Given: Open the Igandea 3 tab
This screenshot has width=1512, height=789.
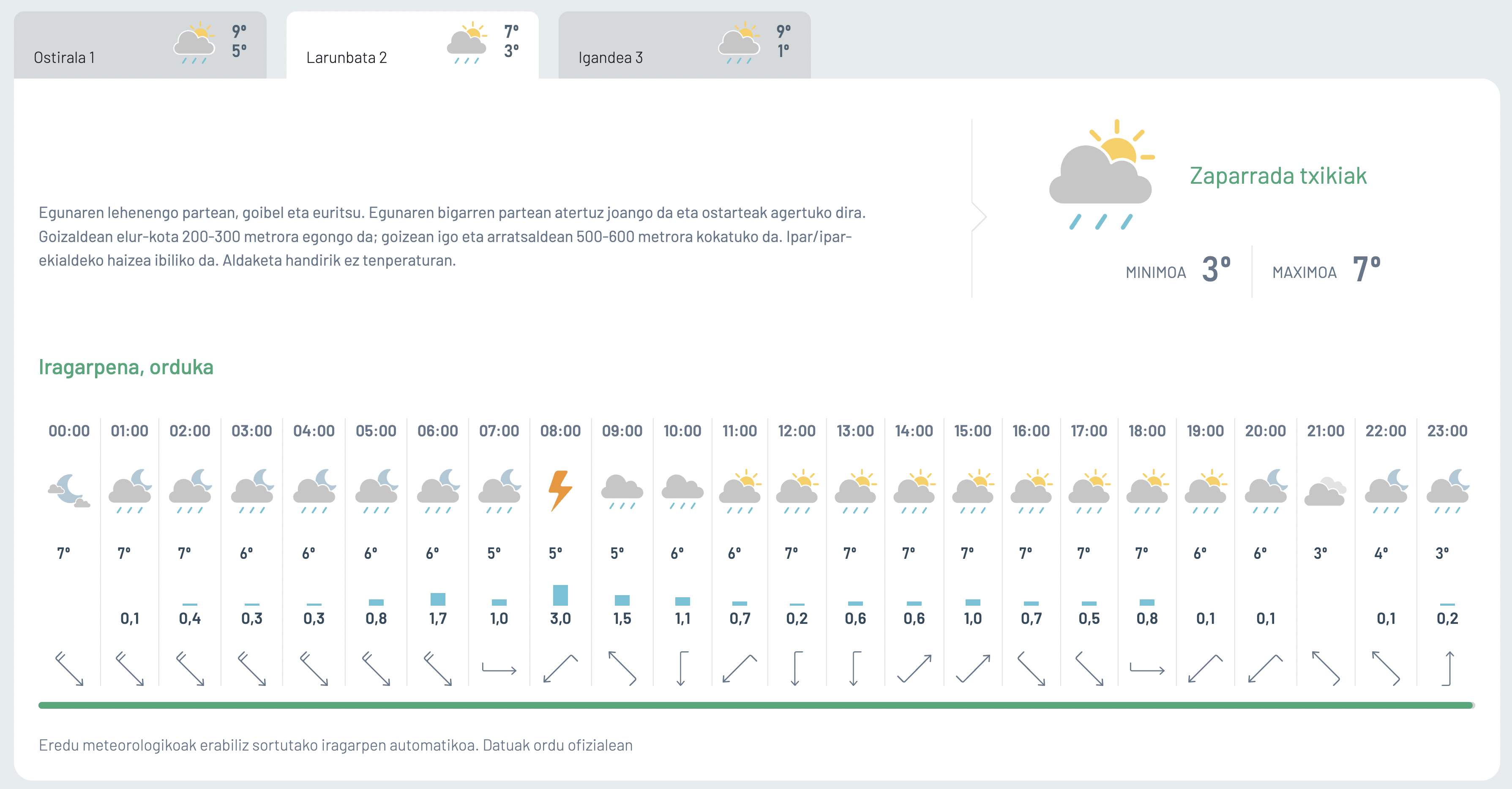Looking at the screenshot, I should point(685,45).
